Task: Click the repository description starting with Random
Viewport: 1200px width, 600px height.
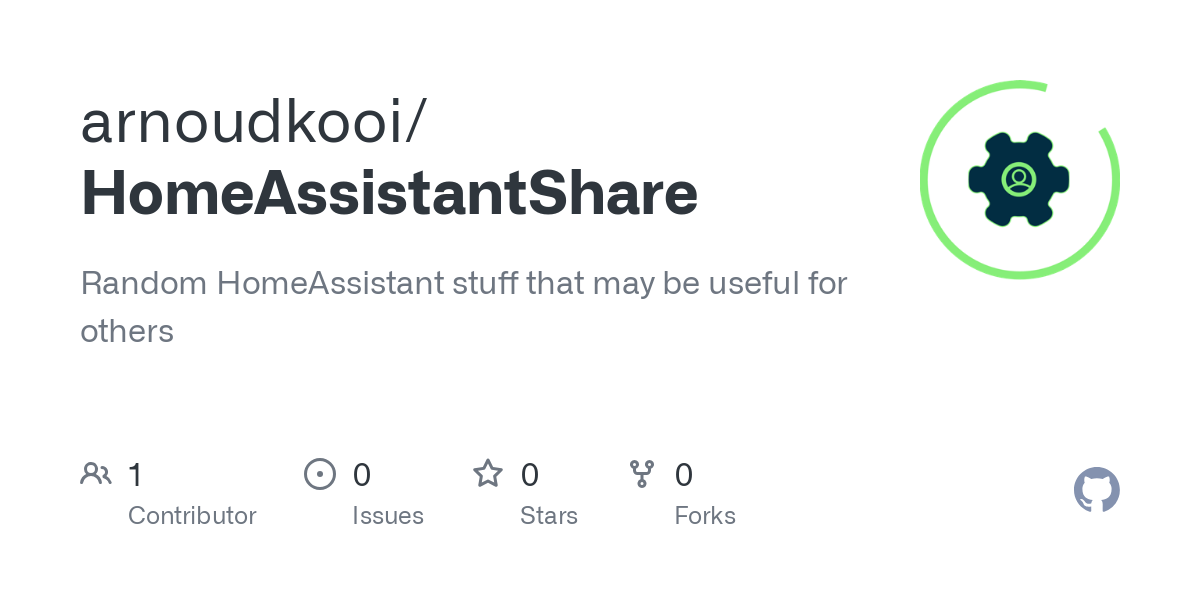Action: click(x=464, y=307)
